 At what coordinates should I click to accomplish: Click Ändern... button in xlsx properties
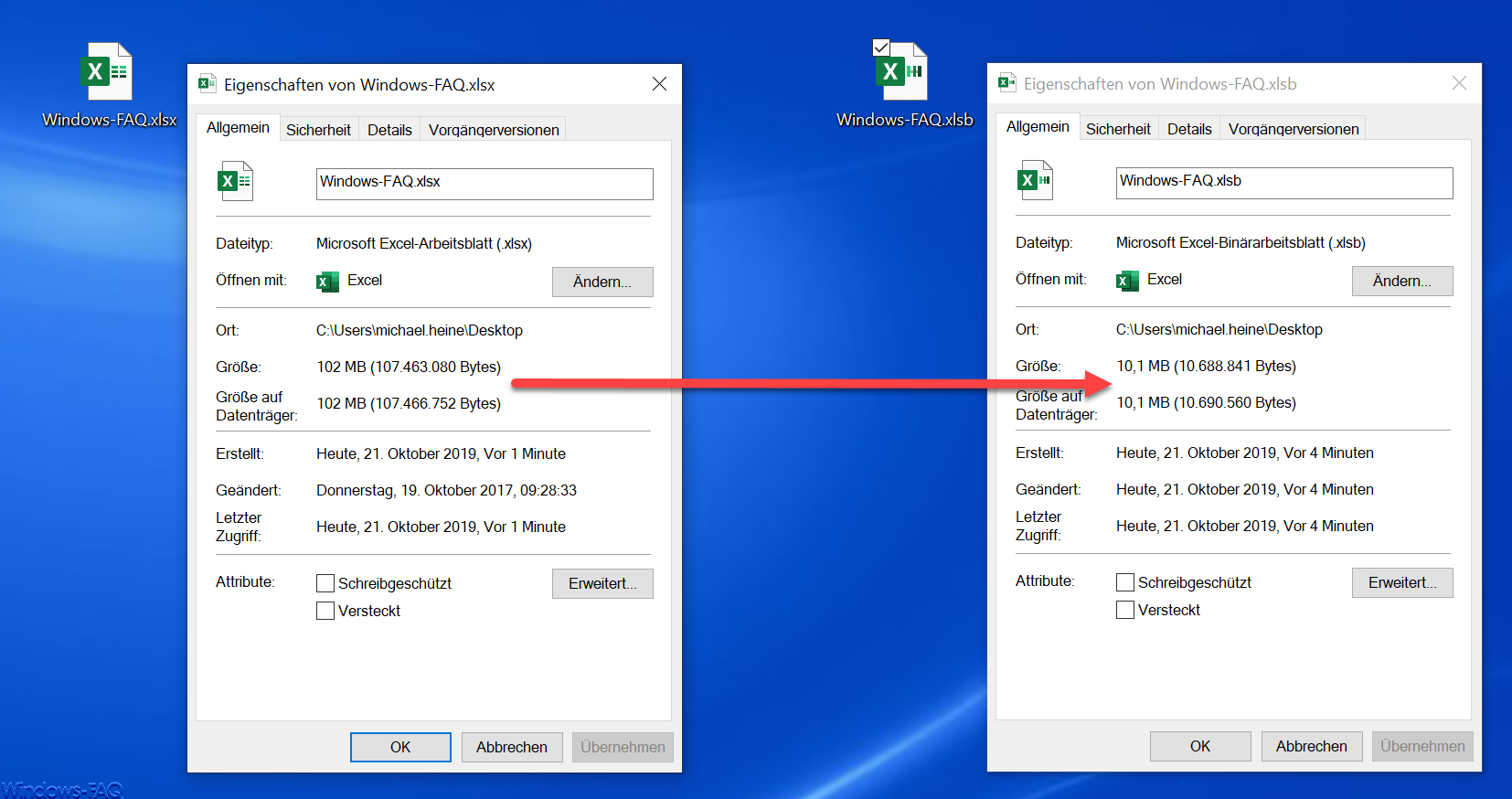pyautogui.click(x=602, y=282)
